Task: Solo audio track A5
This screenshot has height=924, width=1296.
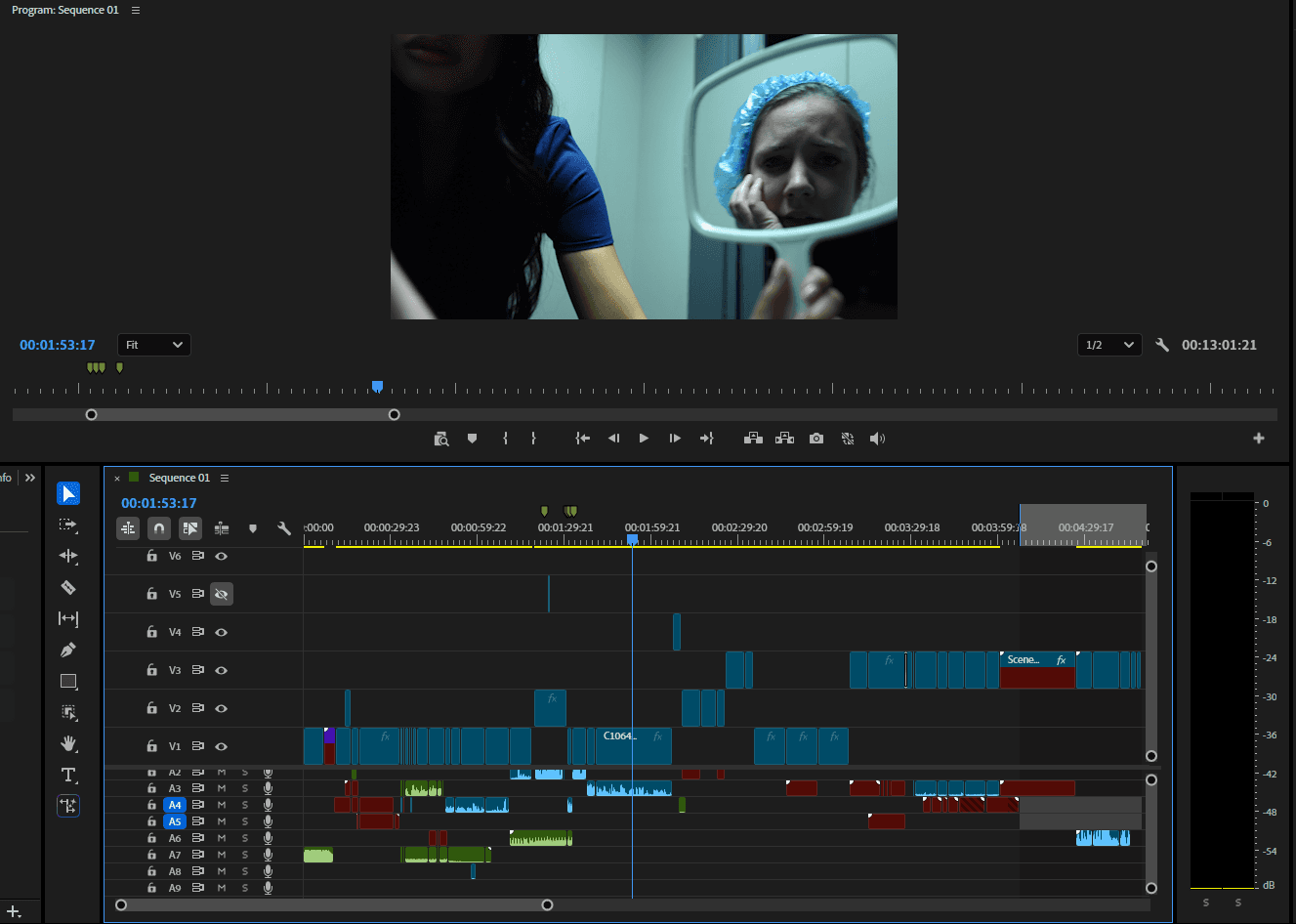Action: (245, 821)
